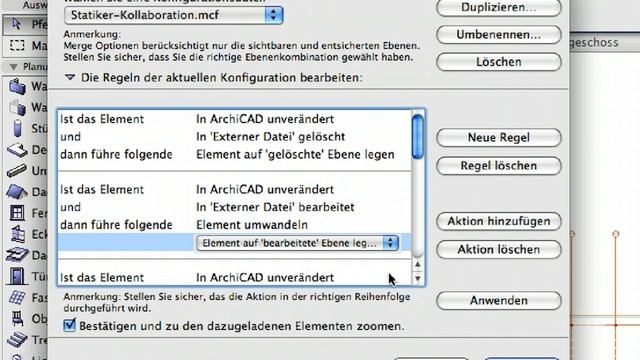Select the Decke slab tool icon
This screenshot has width=640, height=360.
(x=17, y=150)
